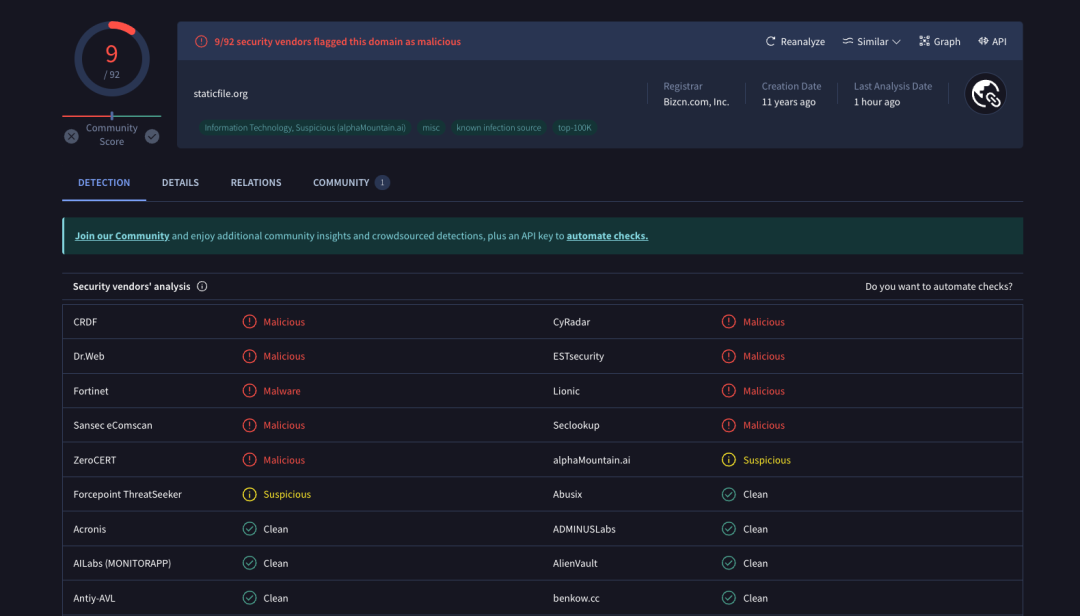Click the malicious alert icon for Seclookup

point(729,425)
